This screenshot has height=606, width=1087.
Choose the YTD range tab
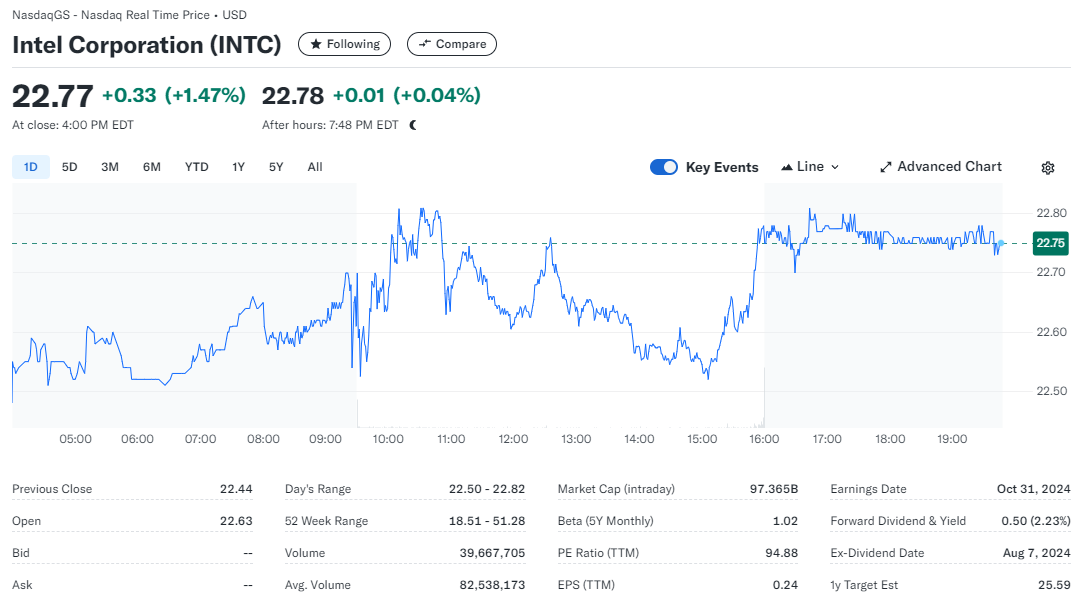pos(196,167)
